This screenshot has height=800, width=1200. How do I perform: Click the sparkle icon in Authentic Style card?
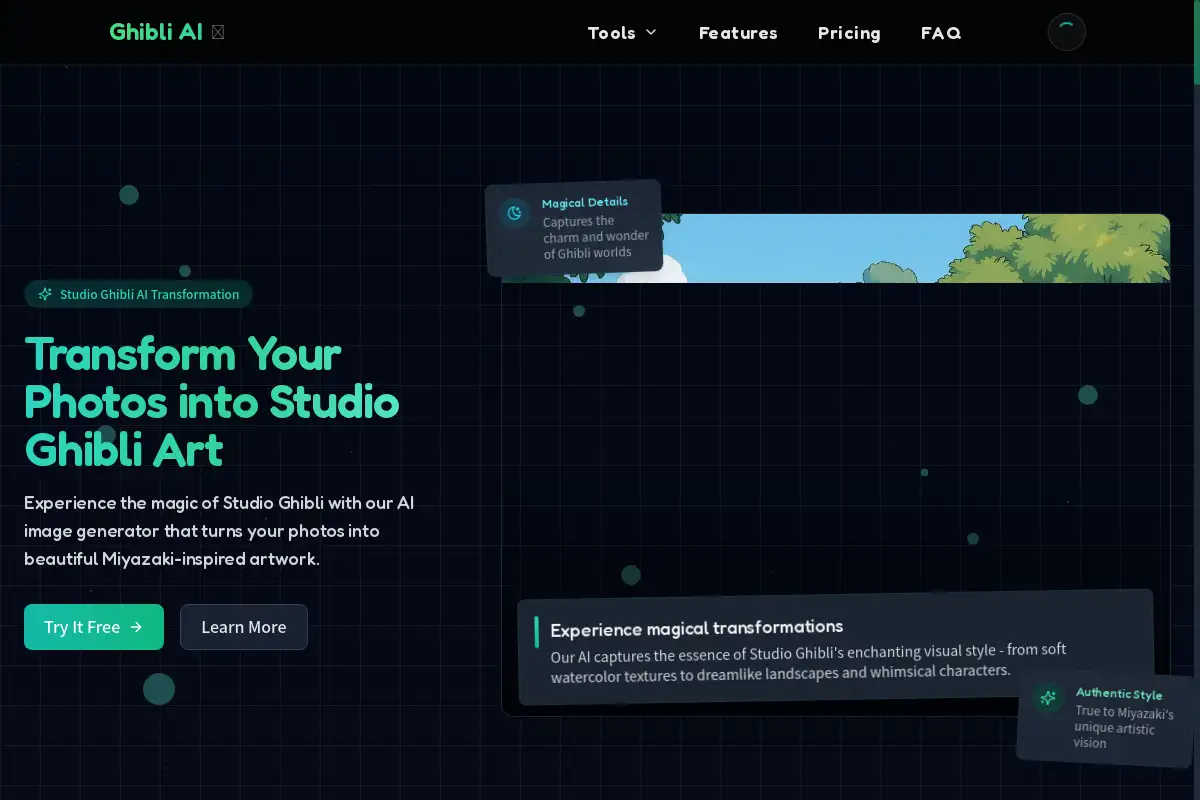[1048, 698]
